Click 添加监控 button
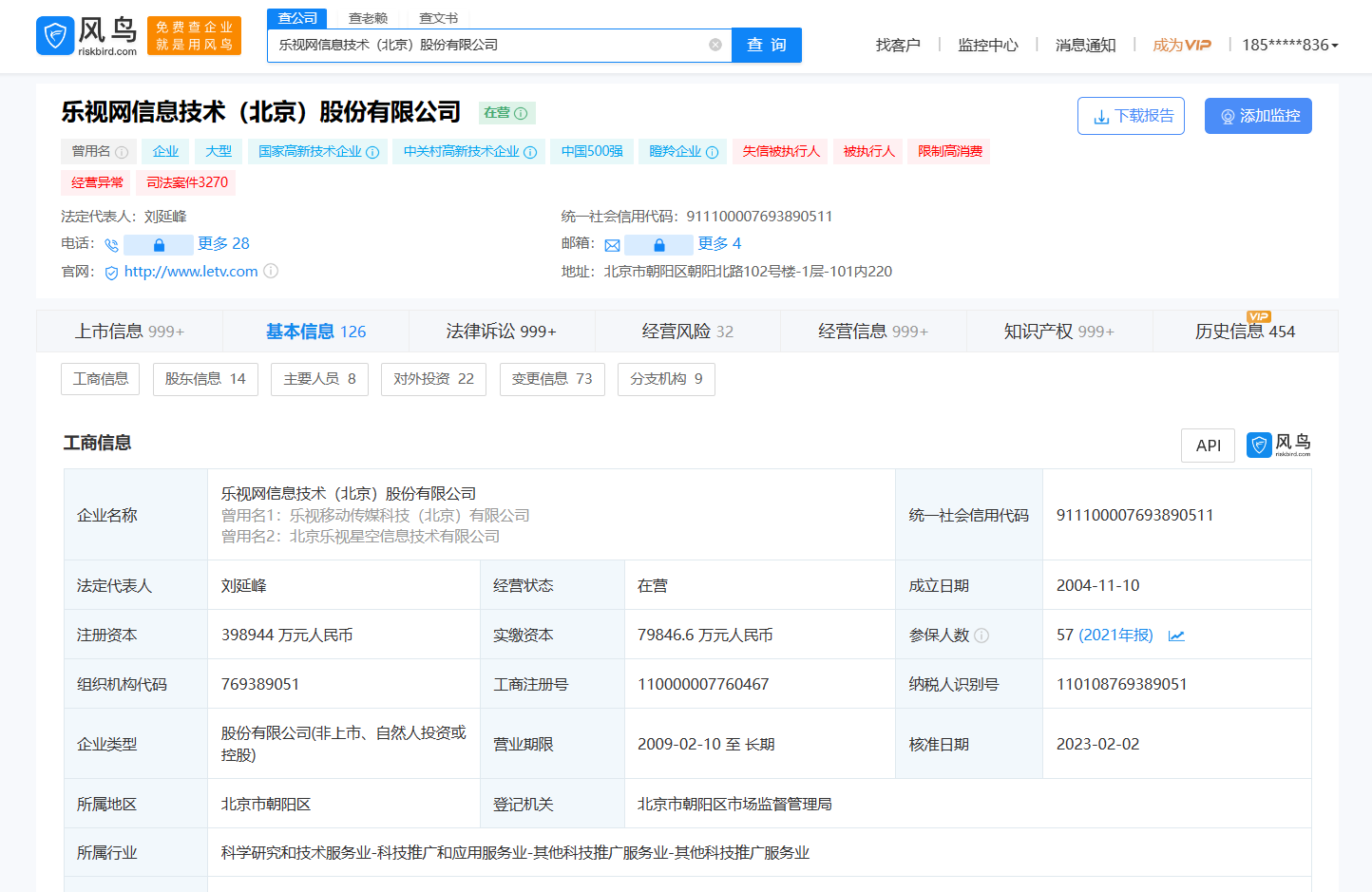Screen dimensions: 1372x892 (1258, 116)
